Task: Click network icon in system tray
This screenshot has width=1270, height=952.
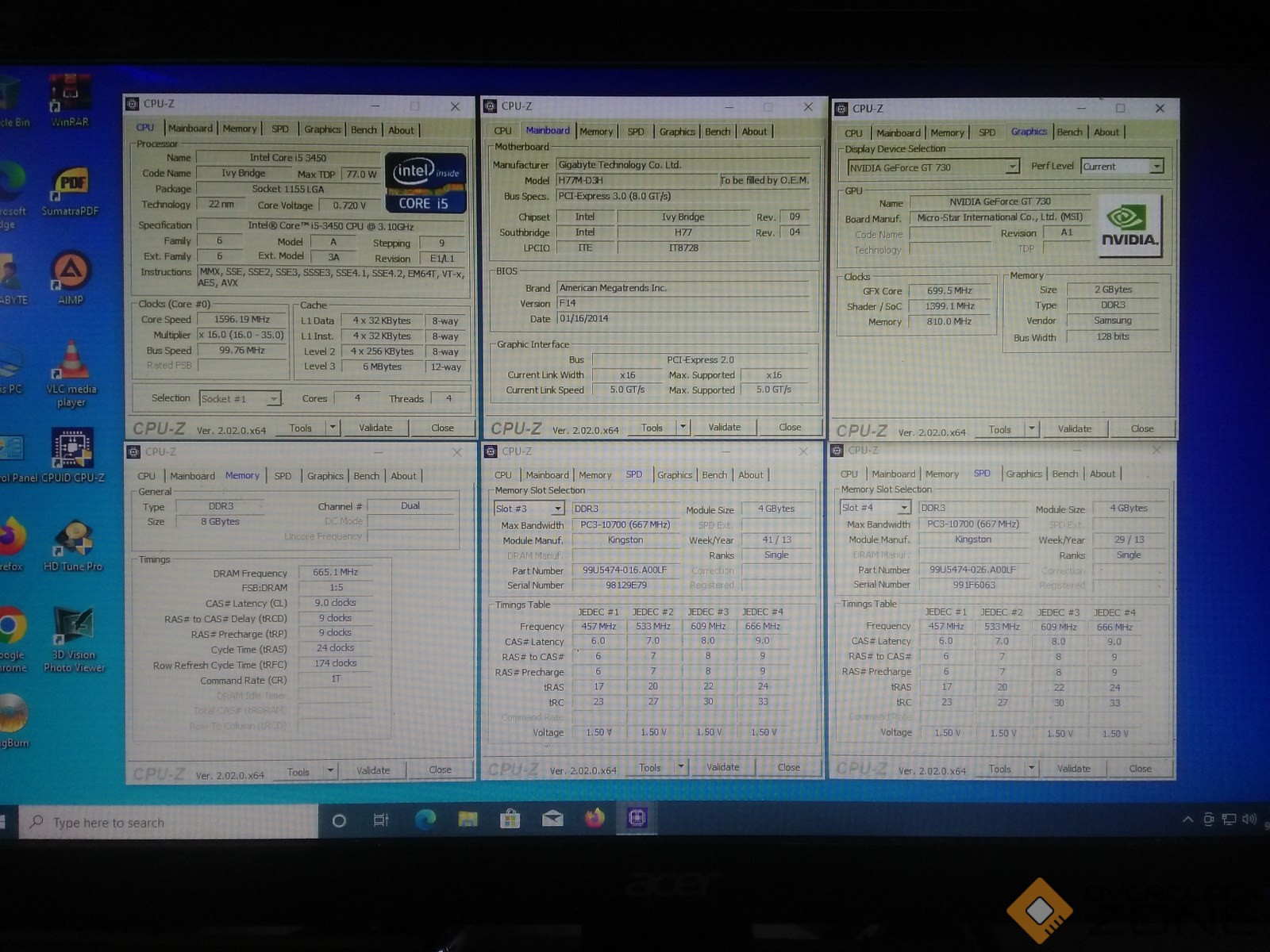Action: pyautogui.click(x=1229, y=819)
